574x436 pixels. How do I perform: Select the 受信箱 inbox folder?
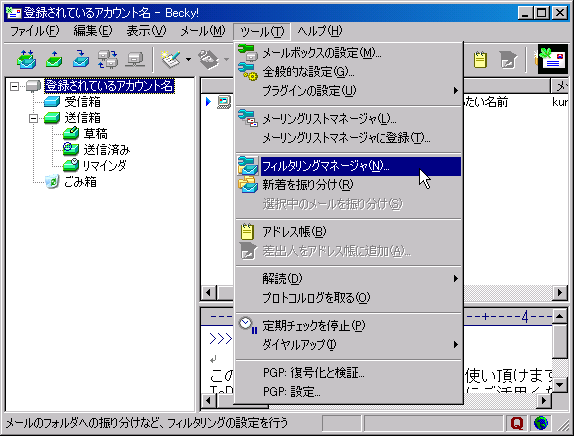(x=82, y=102)
